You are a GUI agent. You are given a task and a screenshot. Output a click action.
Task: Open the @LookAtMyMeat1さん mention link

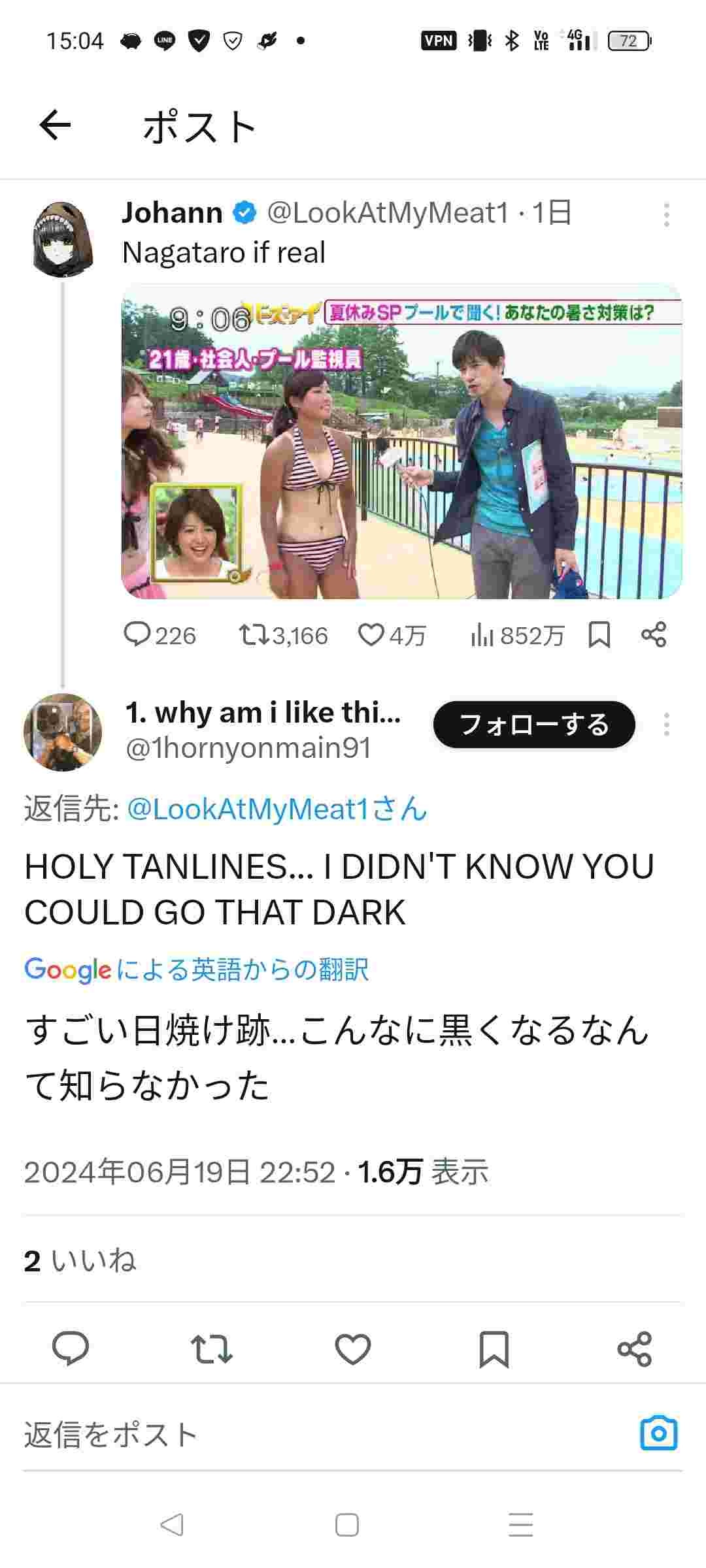pyautogui.click(x=277, y=809)
